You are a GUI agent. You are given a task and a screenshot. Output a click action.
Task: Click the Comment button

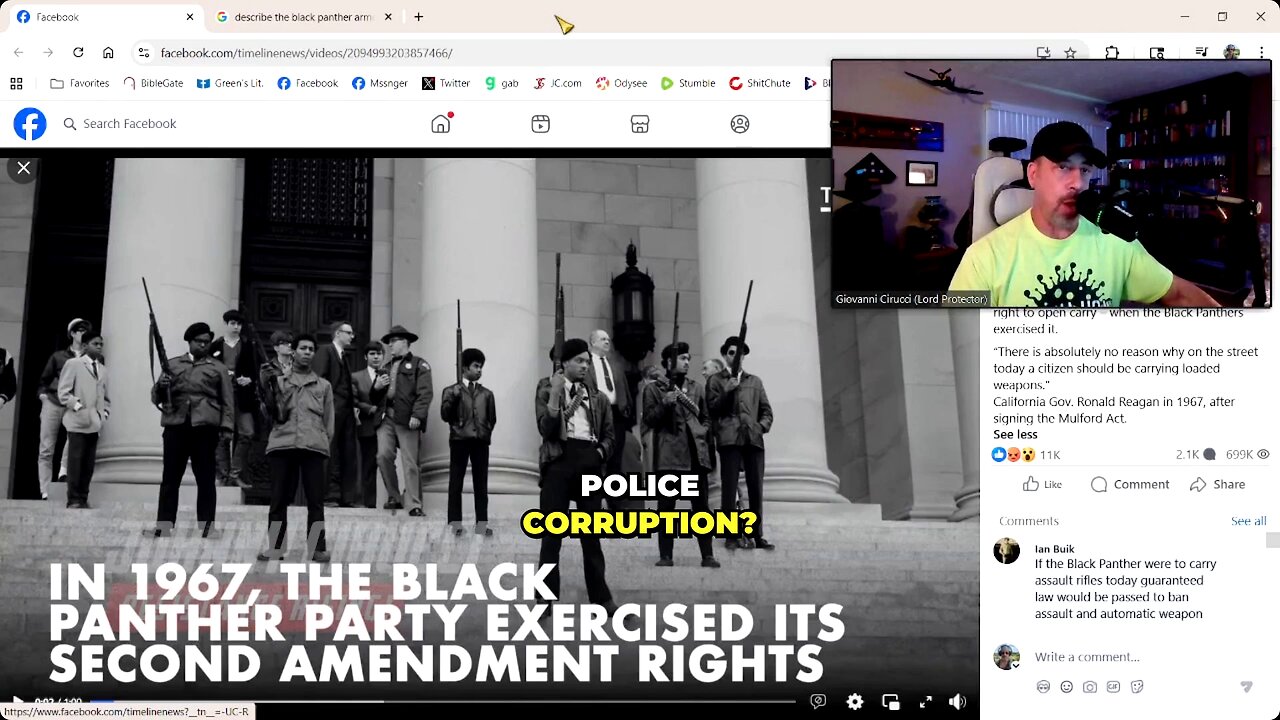pos(1130,484)
